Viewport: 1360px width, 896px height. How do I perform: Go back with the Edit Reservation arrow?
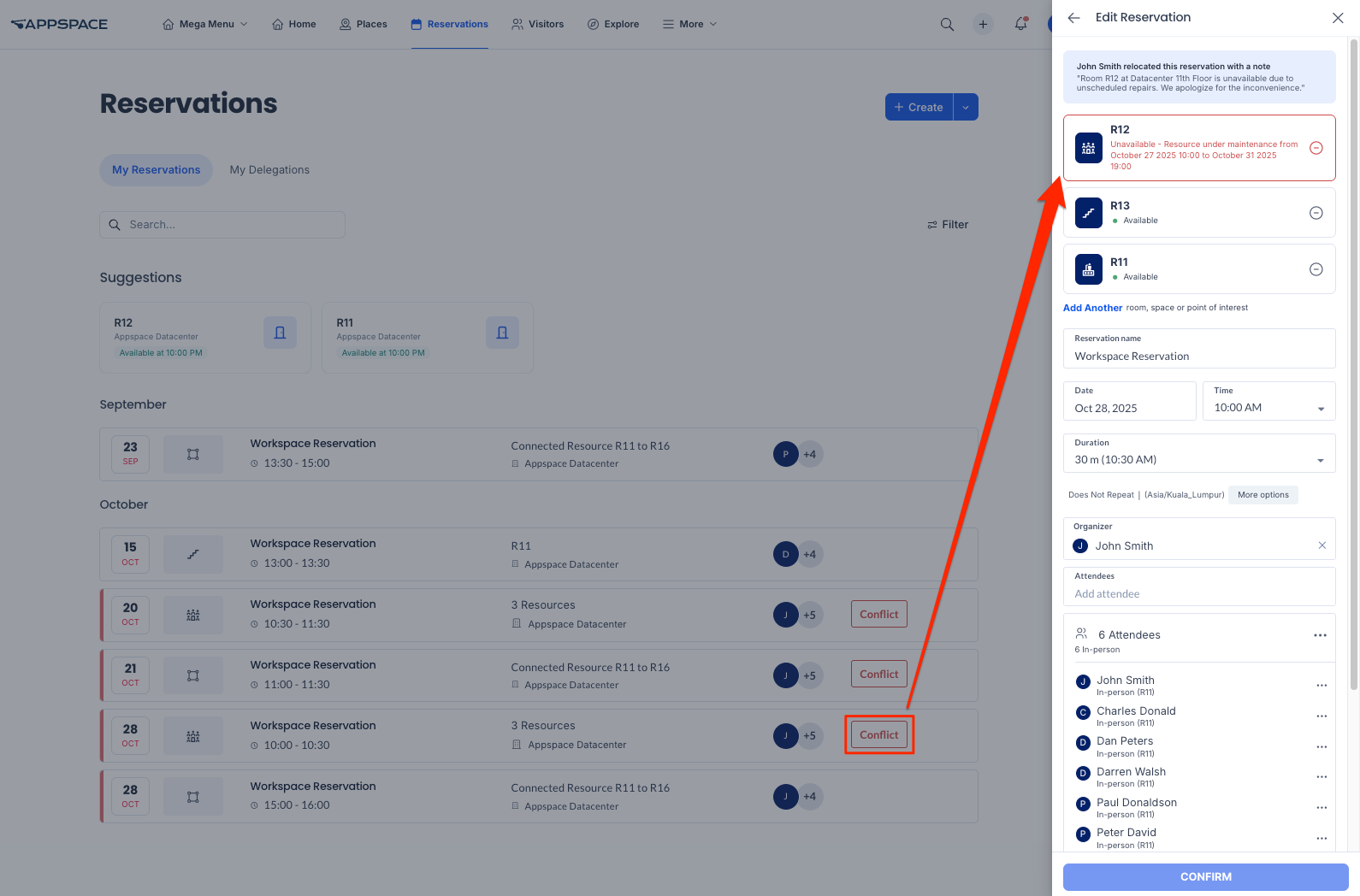(1074, 18)
